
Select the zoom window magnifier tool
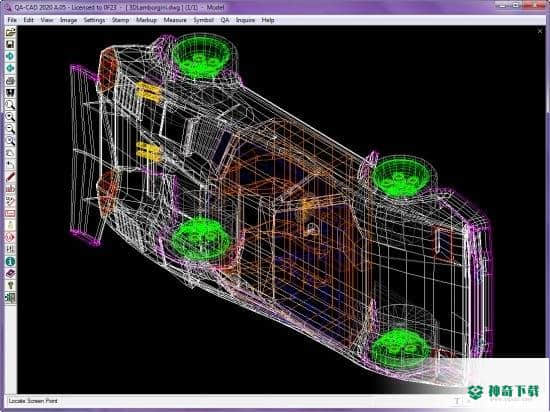[11, 104]
